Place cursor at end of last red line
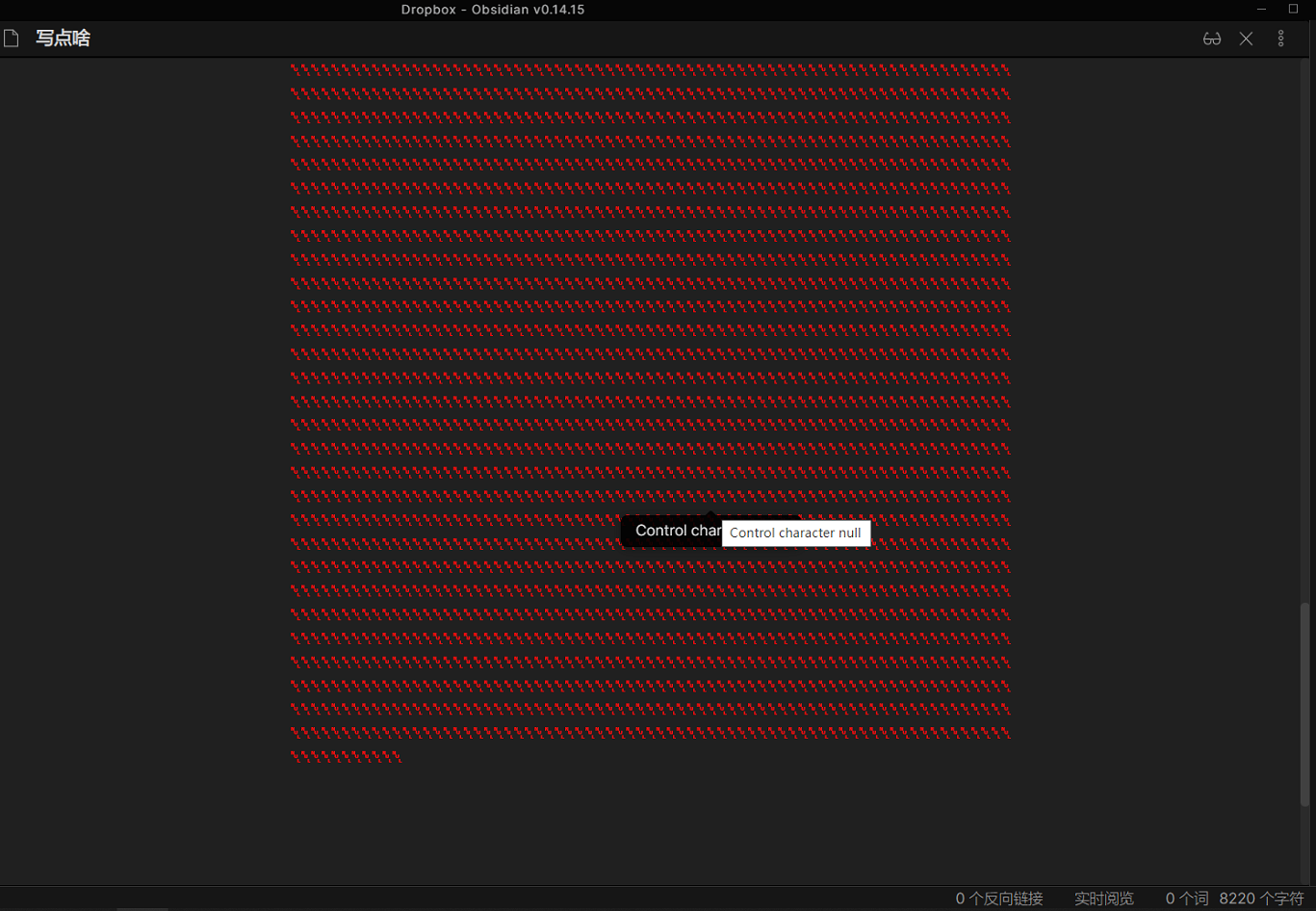 (400, 757)
